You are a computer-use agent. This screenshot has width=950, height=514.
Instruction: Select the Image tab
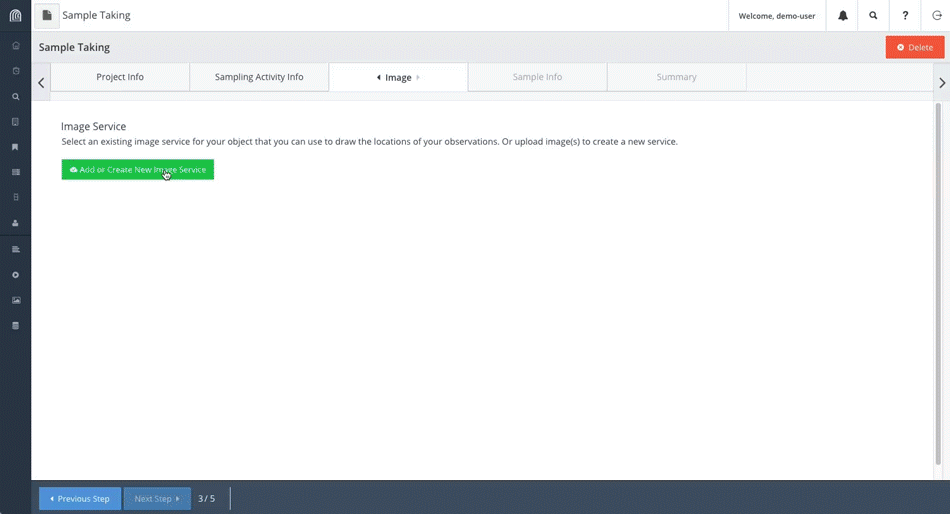tap(398, 77)
